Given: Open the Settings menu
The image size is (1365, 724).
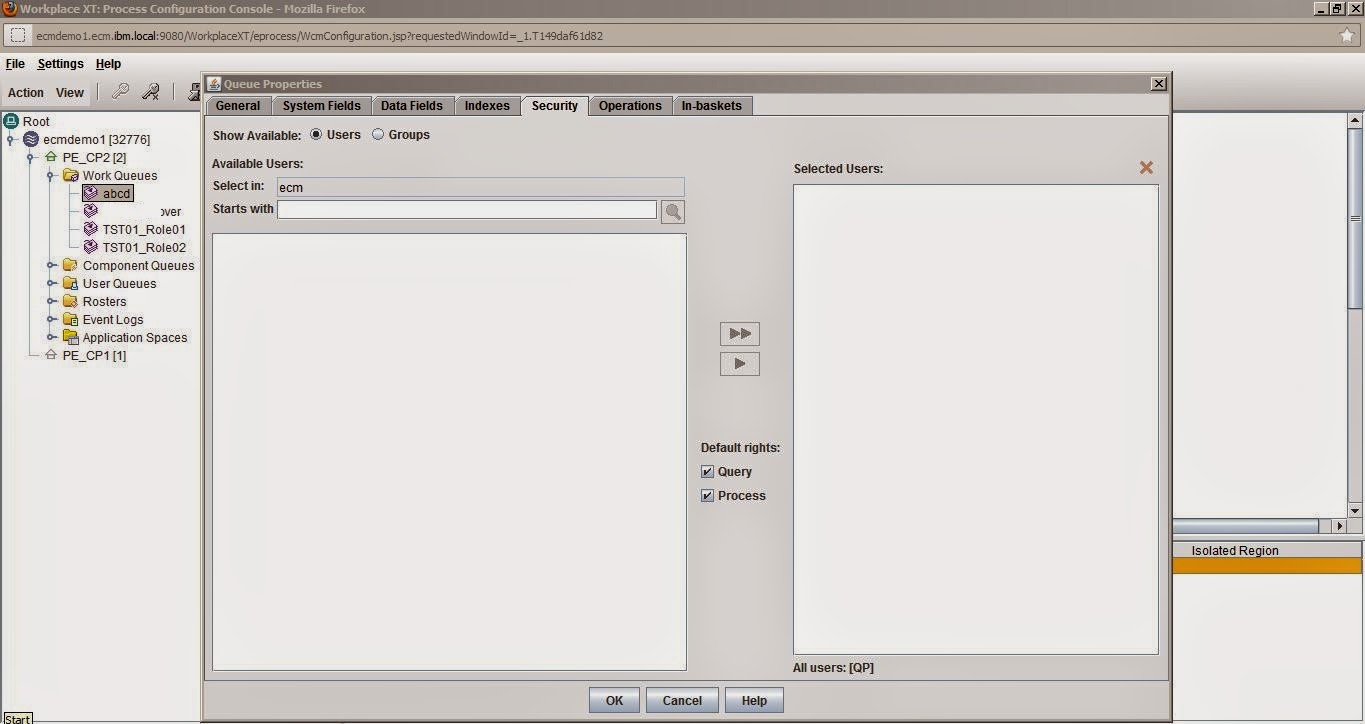Looking at the screenshot, I should tap(60, 63).
